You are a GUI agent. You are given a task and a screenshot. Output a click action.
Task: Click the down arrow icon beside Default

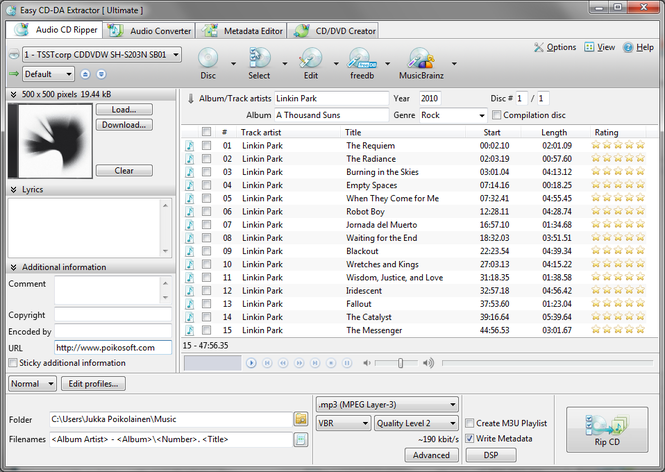pyautogui.click(x=101, y=74)
